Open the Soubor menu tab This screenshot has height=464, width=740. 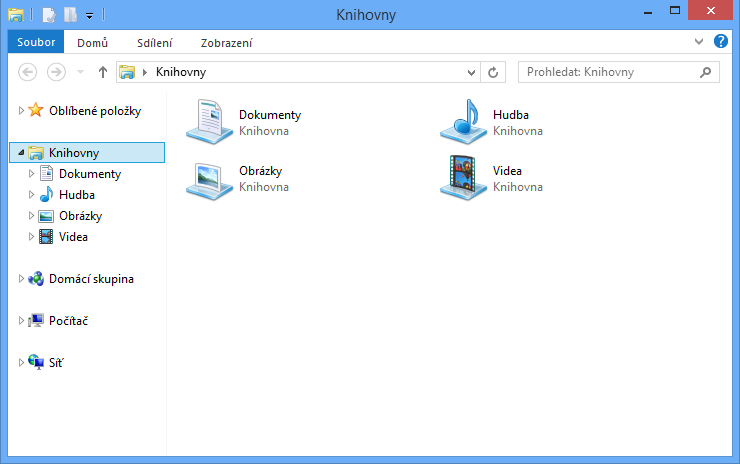36,43
